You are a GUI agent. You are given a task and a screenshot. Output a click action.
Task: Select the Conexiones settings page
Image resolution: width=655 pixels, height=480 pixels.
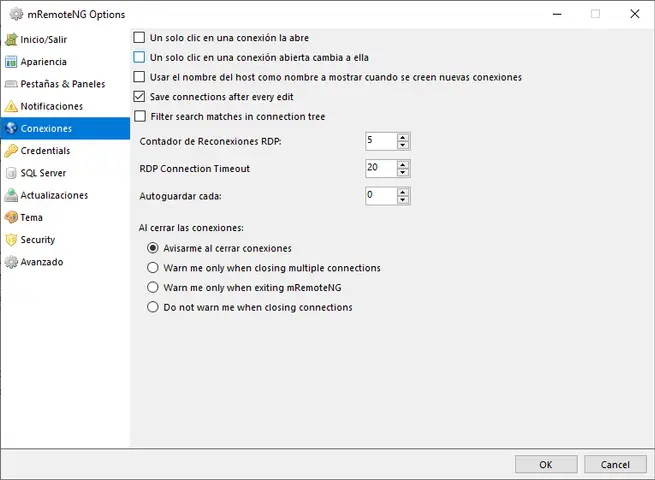[65, 128]
